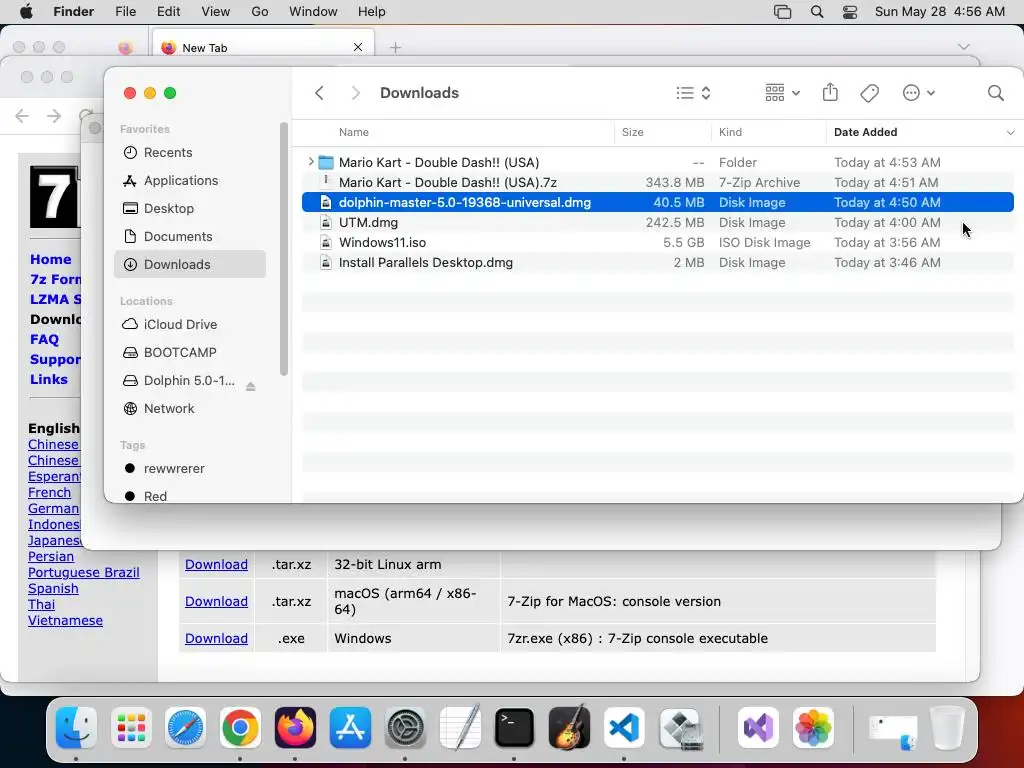Open the View menu

[215, 12]
